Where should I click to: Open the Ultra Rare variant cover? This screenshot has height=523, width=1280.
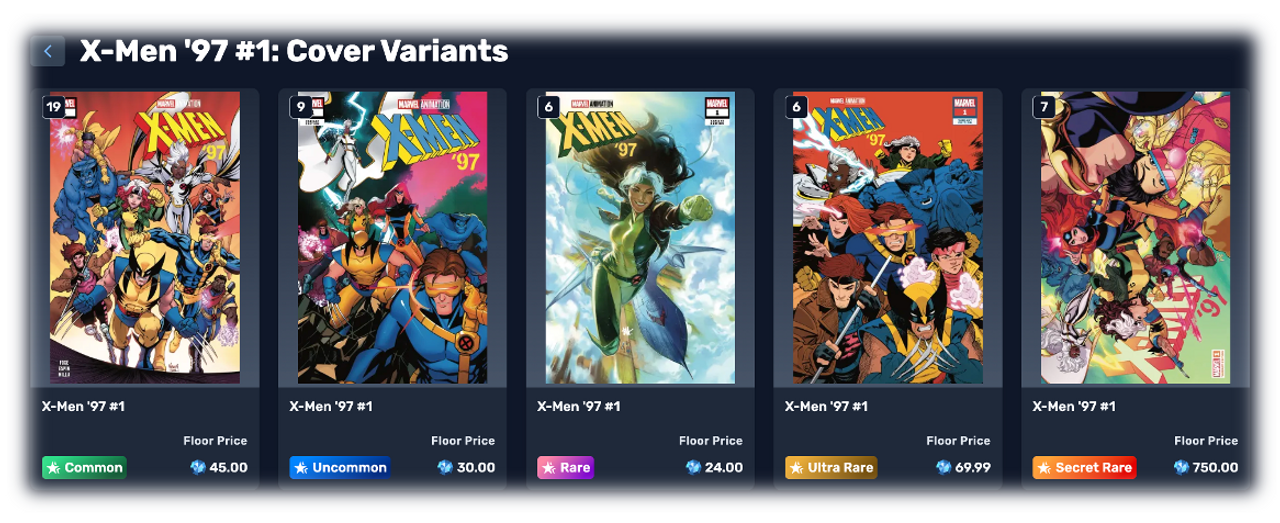888,238
